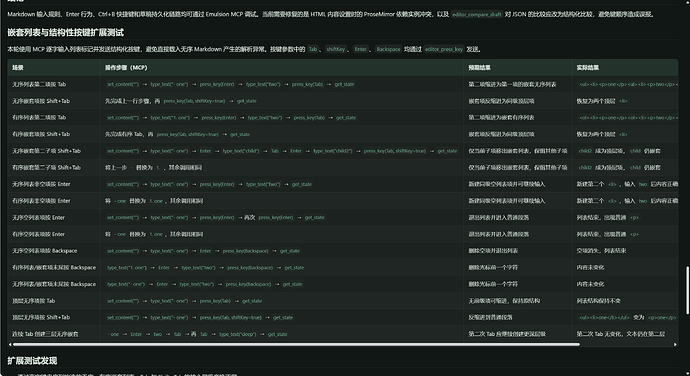Click the cell 顶层无序项按 Shift+Tab
This screenshot has height=376, width=690.
(x=41, y=317)
